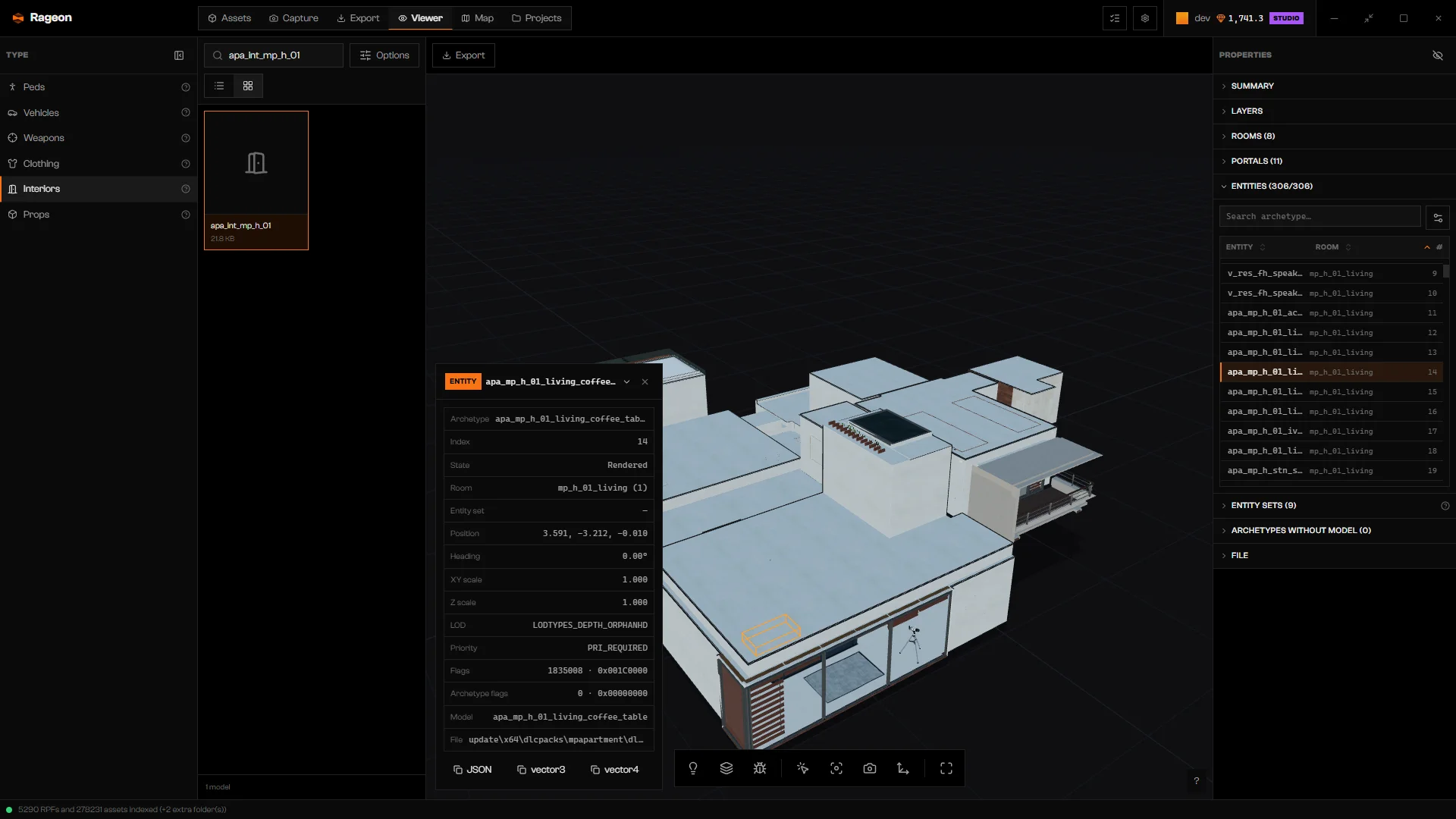
Task: Click the entities list scrollbar thumb
Action: pos(1446,271)
